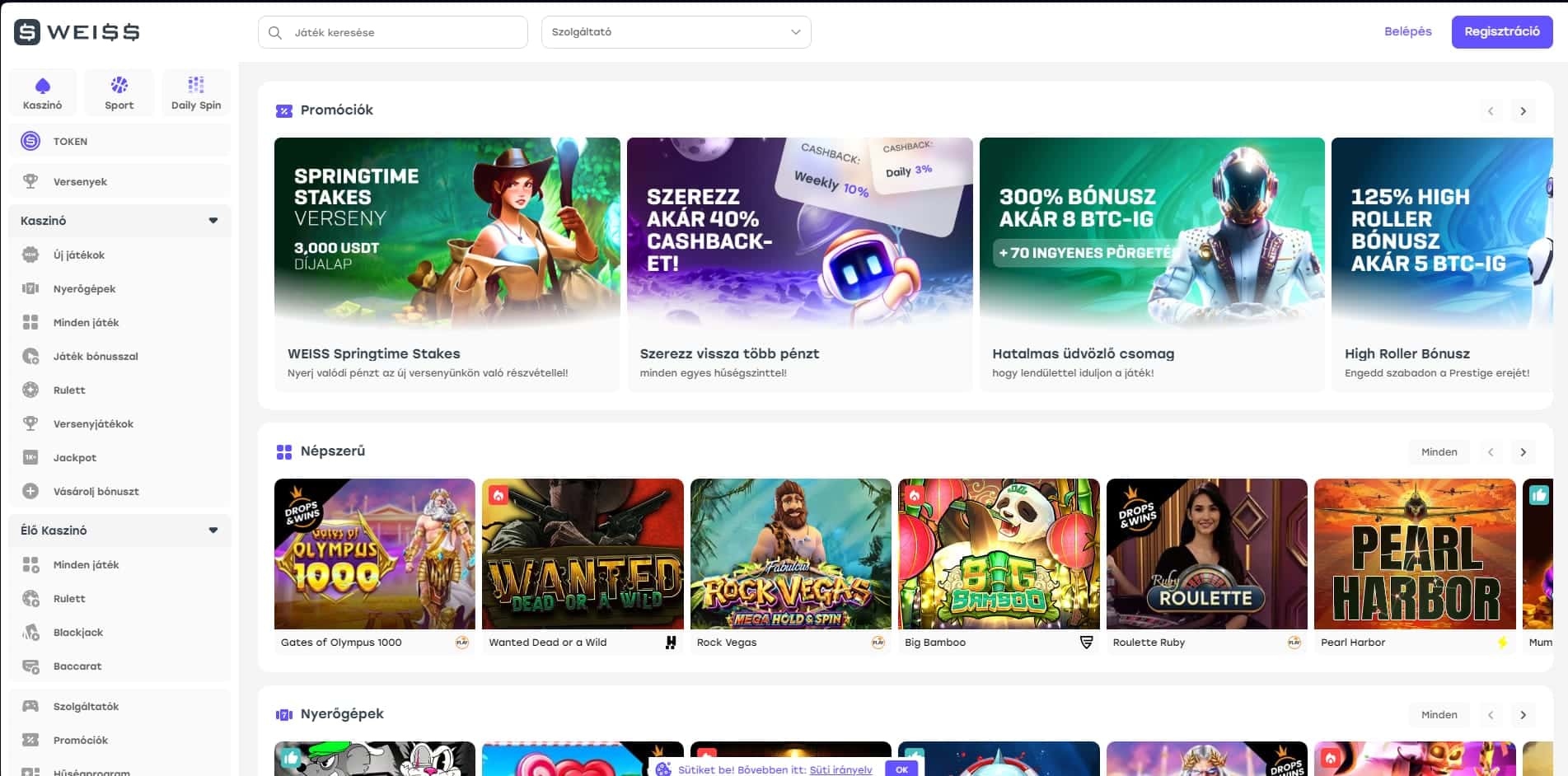Open the Gates of Olympus 1000 game thumbnail

click(375, 554)
